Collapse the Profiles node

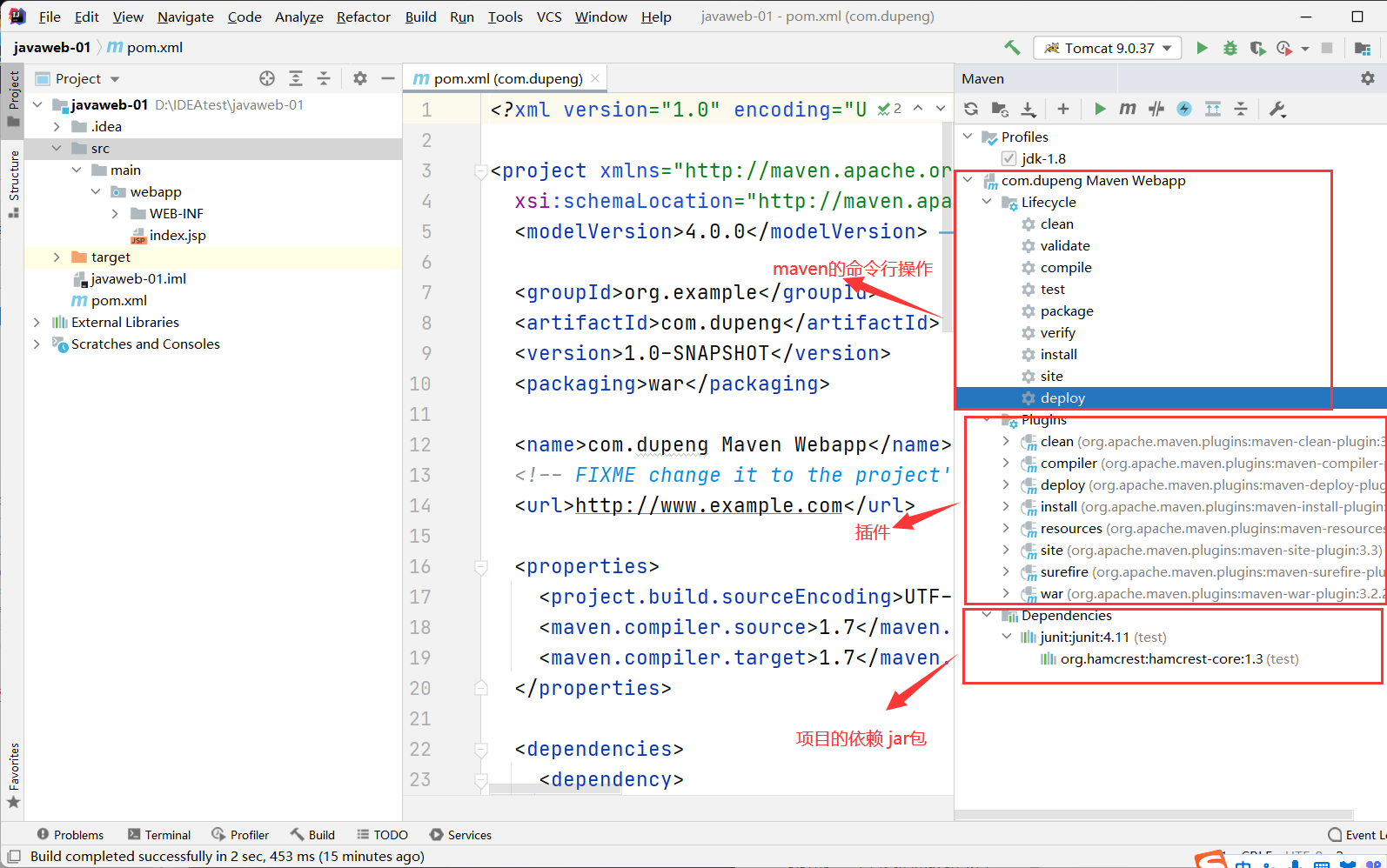coord(968,137)
